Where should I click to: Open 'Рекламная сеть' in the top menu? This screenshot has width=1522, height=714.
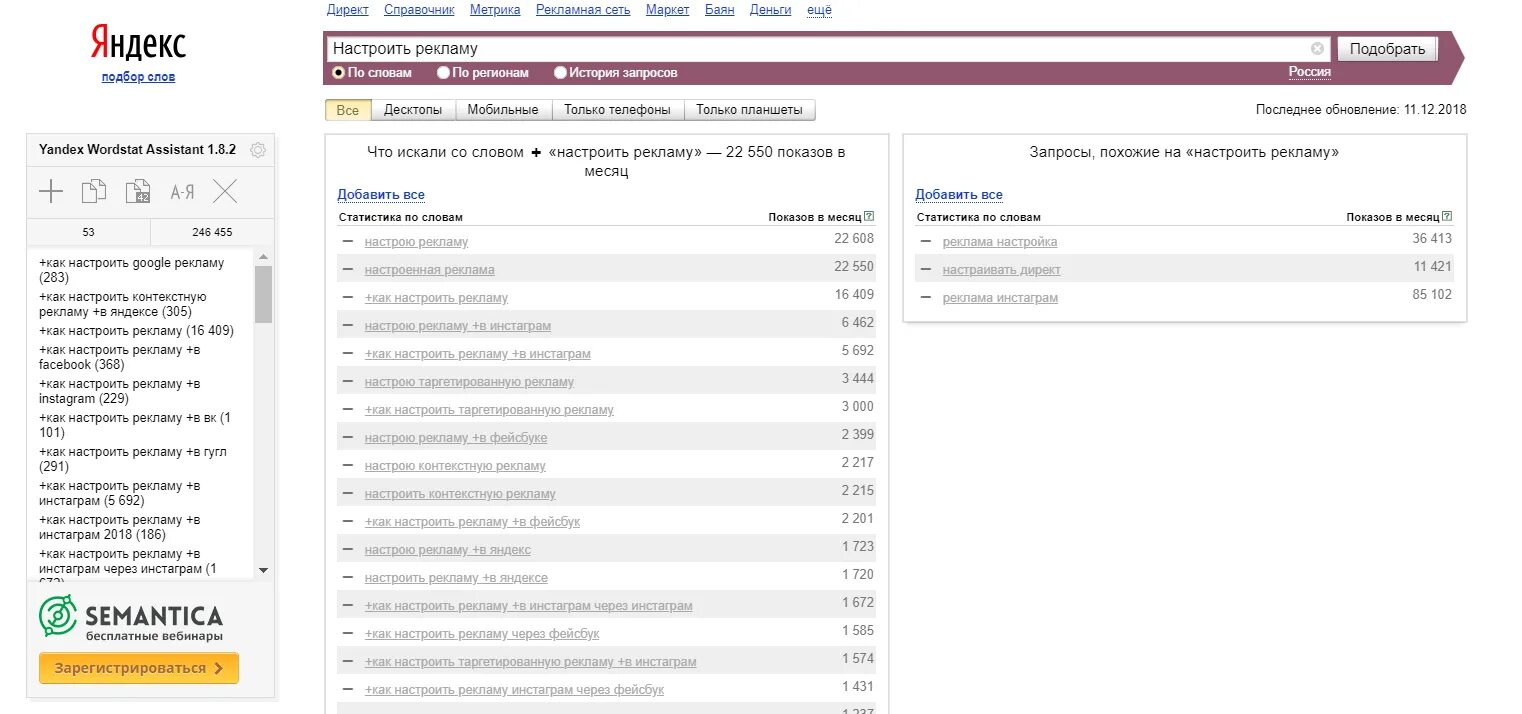point(583,10)
